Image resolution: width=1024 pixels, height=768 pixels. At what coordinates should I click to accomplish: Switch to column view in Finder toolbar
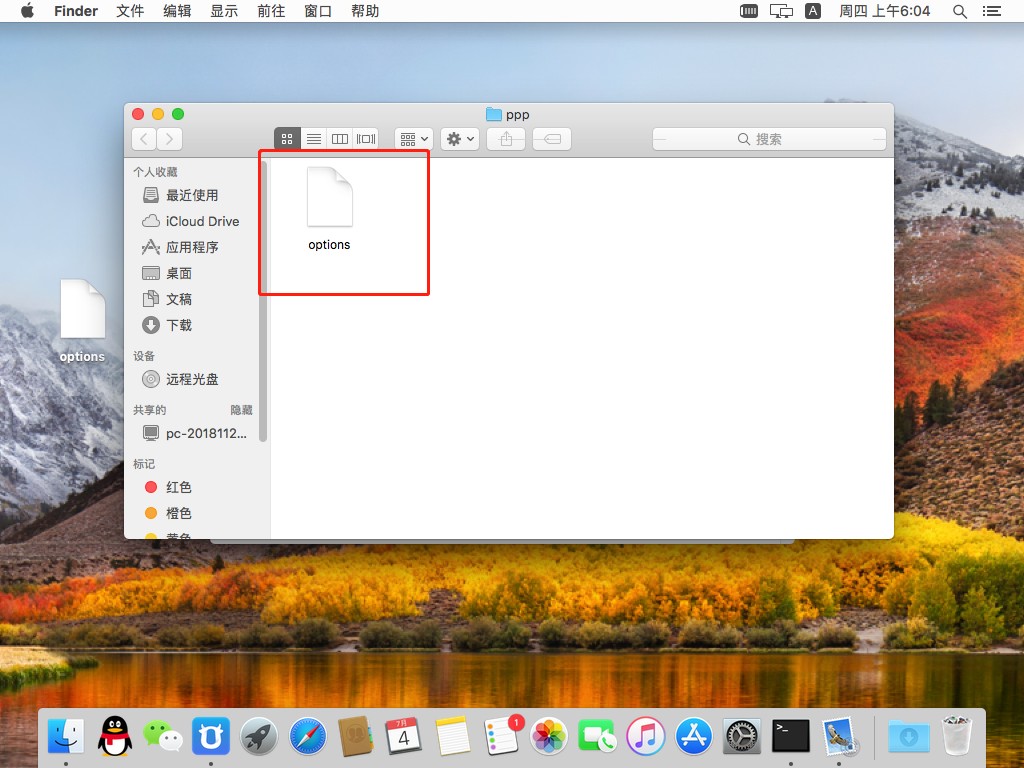pos(340,139)
